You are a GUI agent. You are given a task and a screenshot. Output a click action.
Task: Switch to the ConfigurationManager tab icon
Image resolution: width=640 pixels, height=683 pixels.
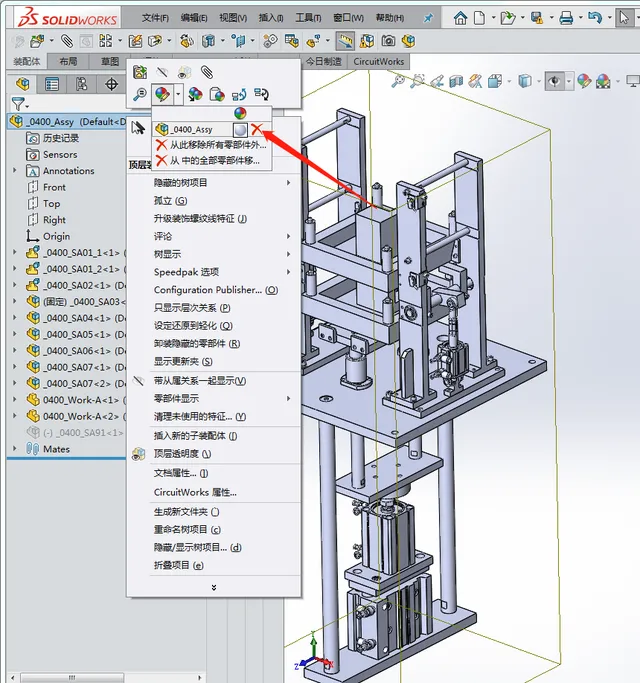click(81, 84)
